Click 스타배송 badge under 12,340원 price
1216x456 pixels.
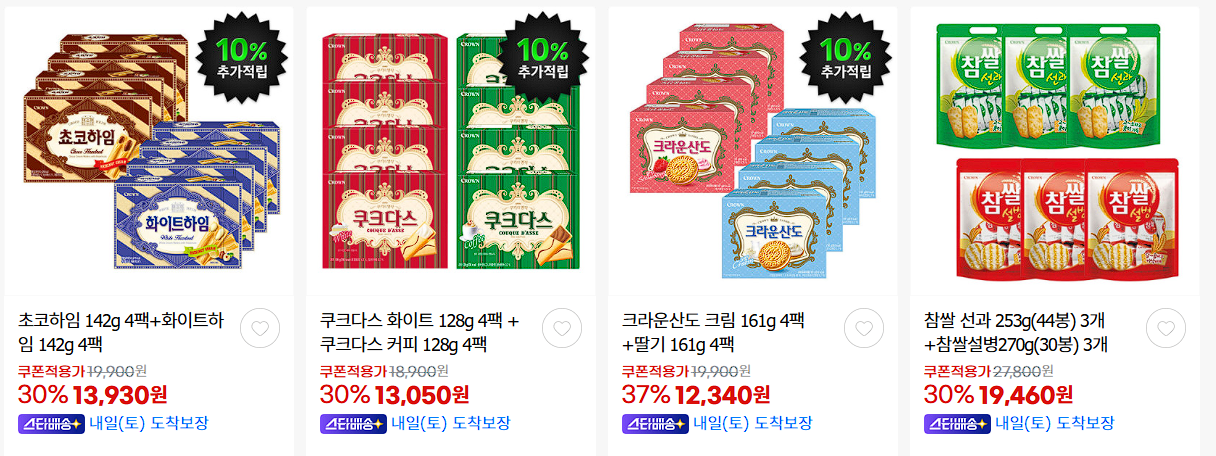tap(654, 423)
